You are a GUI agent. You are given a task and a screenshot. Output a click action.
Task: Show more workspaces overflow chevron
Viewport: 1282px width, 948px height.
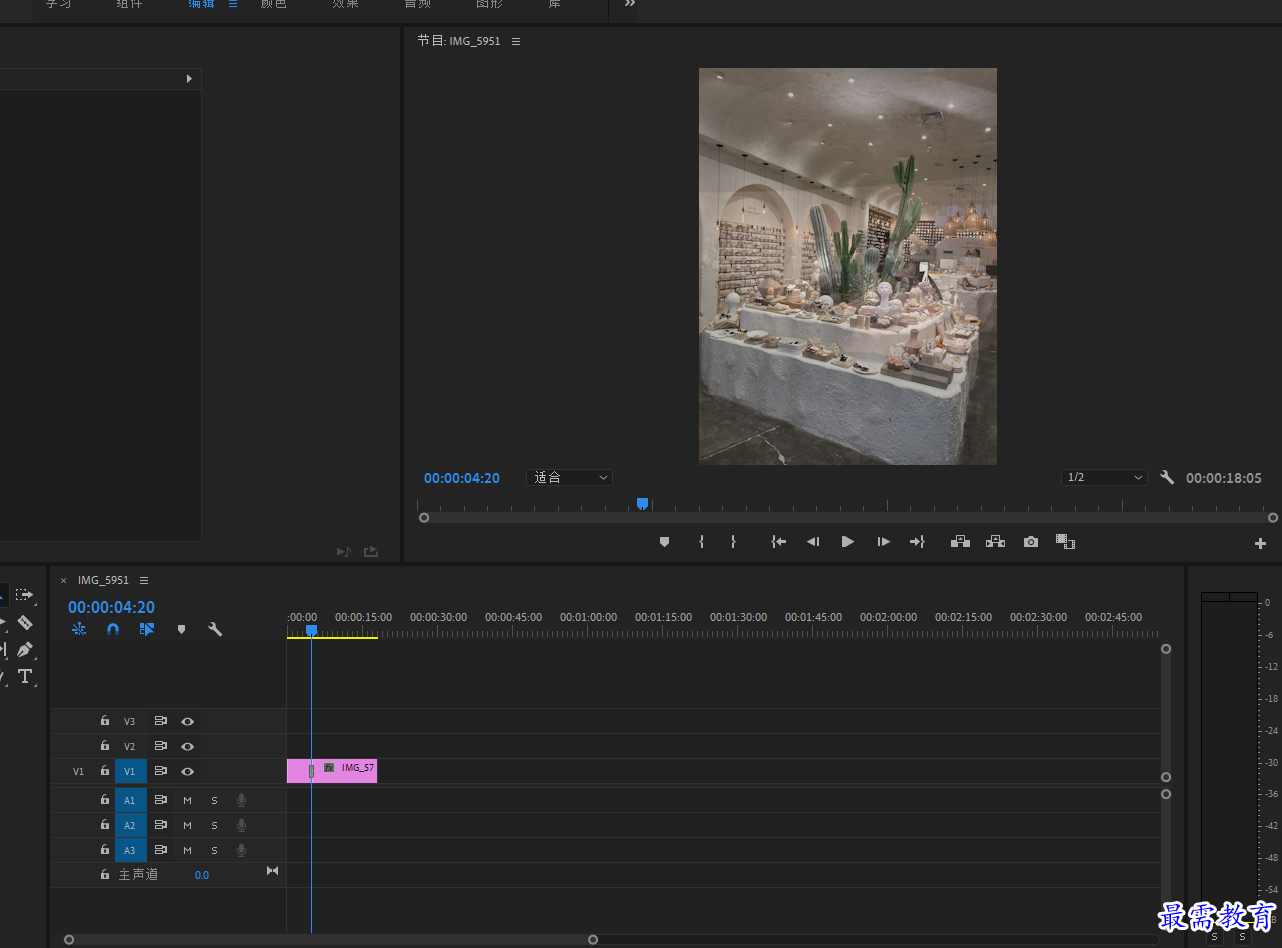(630, 4)
